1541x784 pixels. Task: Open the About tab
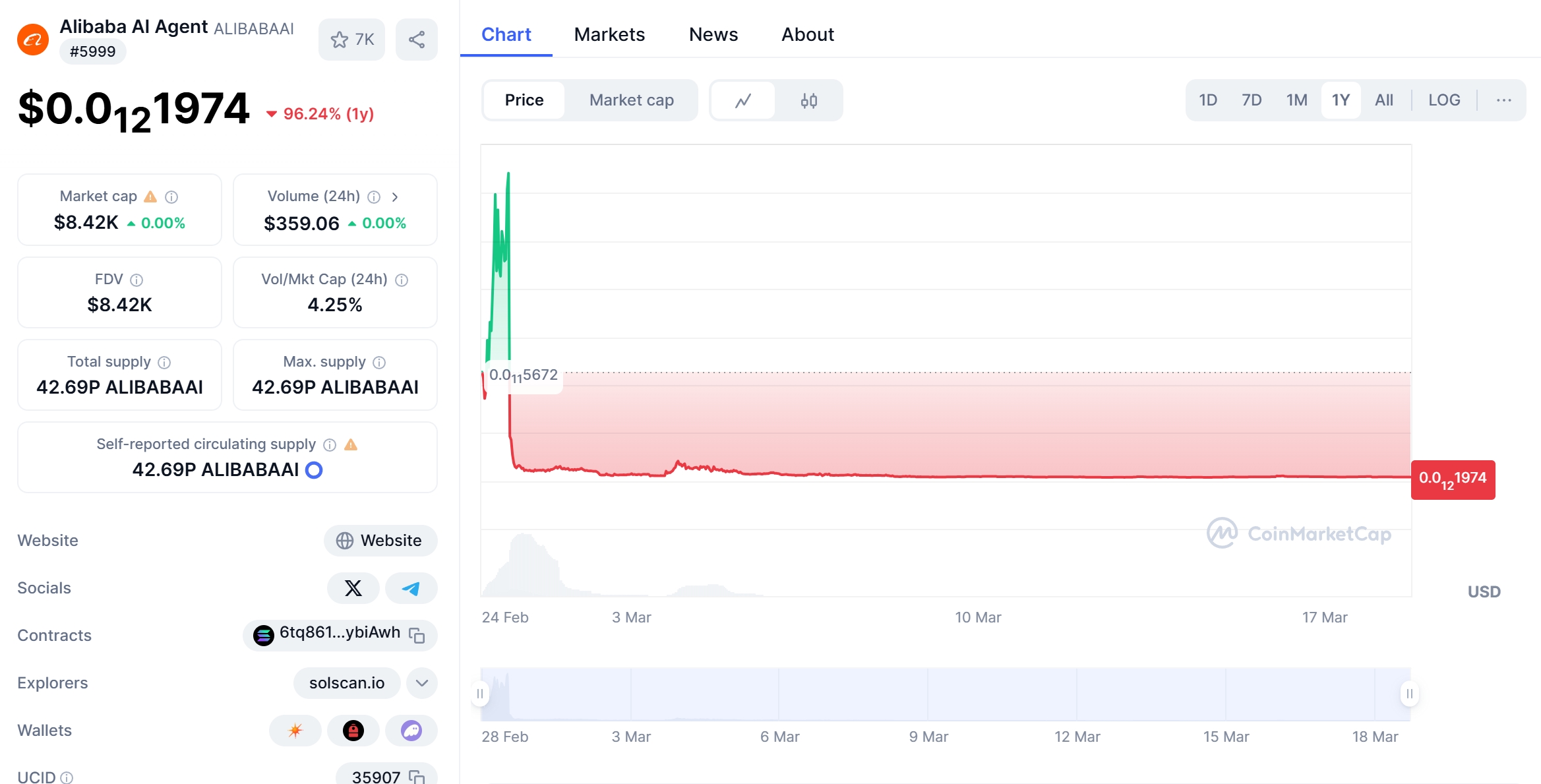808,34
